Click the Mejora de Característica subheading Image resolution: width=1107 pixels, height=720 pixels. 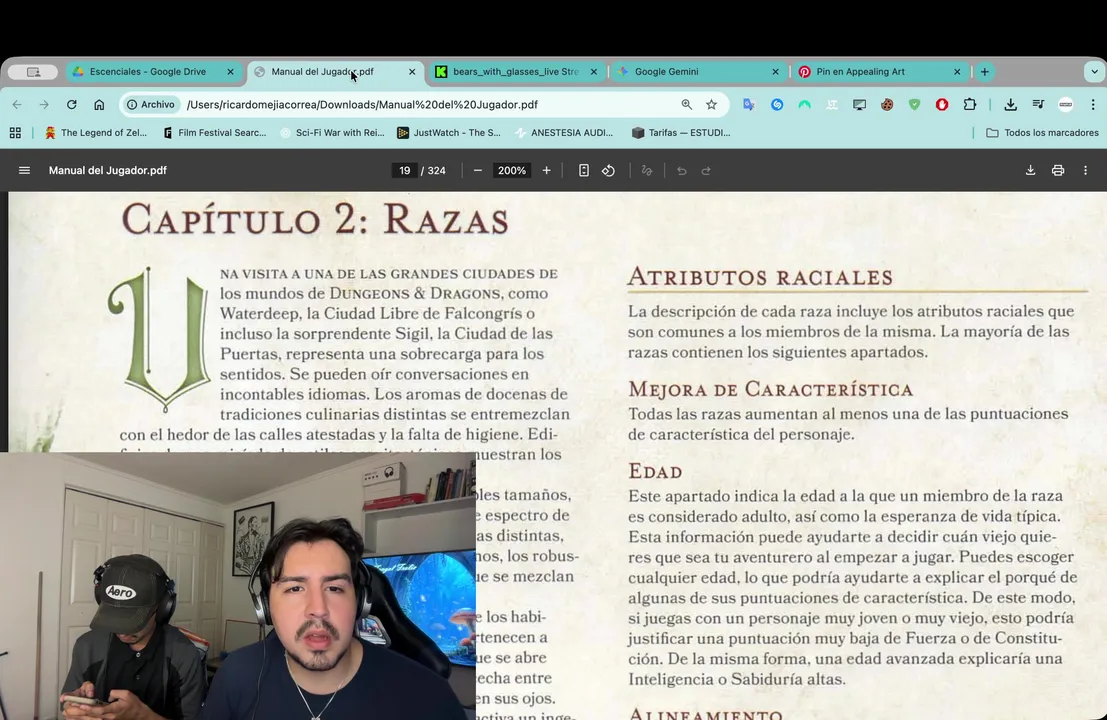[x=770, y=389]
